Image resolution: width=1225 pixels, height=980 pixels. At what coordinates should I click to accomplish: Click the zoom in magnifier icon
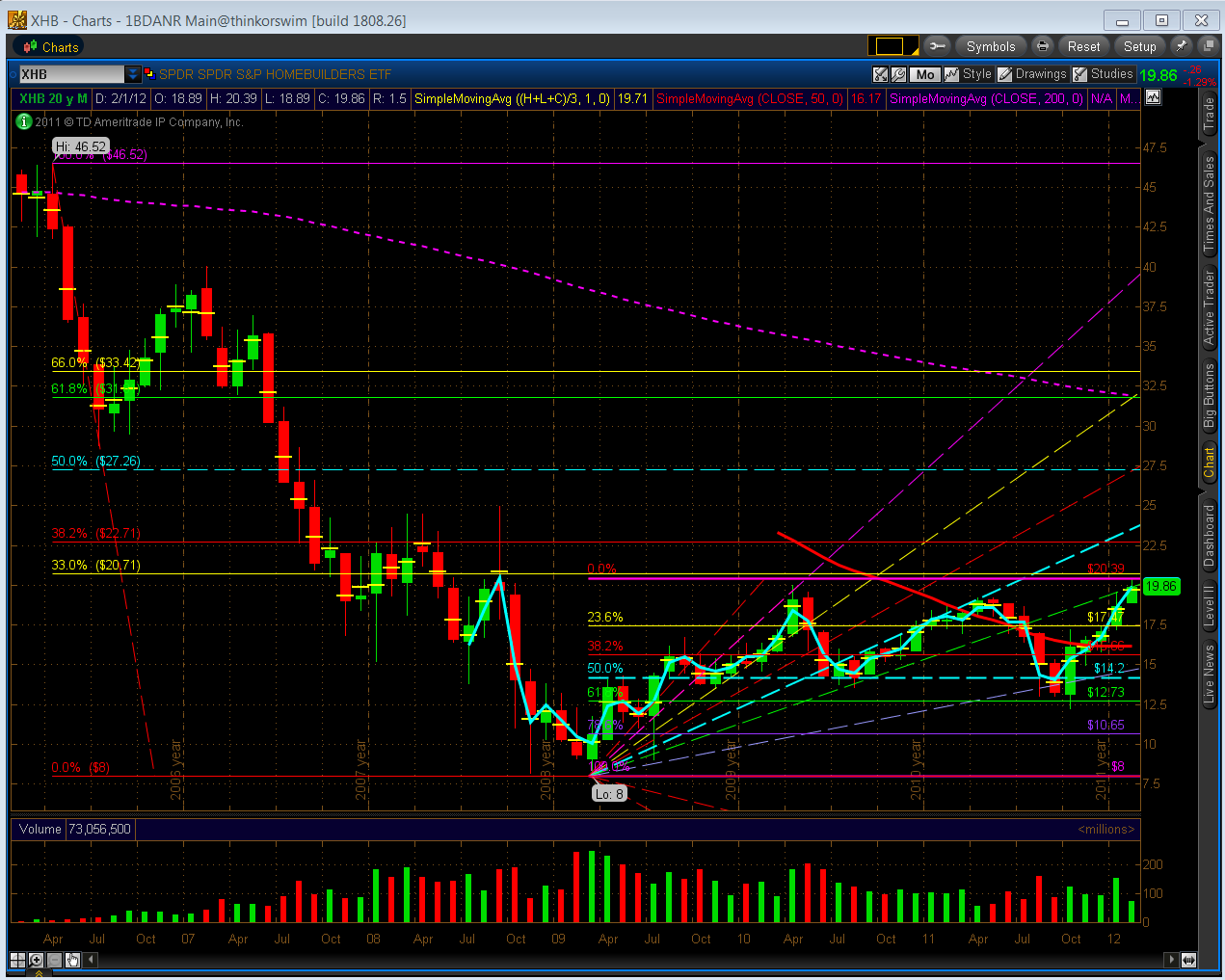[x=36, y=960]
